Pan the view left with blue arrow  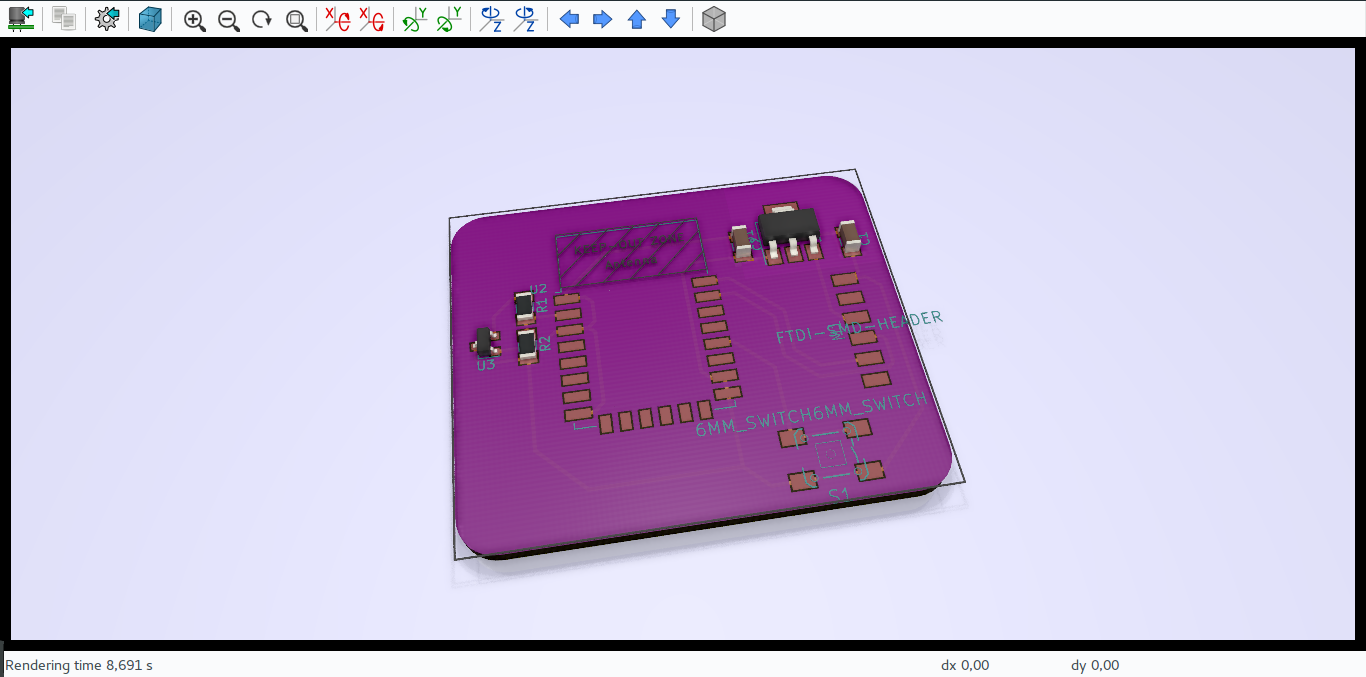click(x=570, y=18)
